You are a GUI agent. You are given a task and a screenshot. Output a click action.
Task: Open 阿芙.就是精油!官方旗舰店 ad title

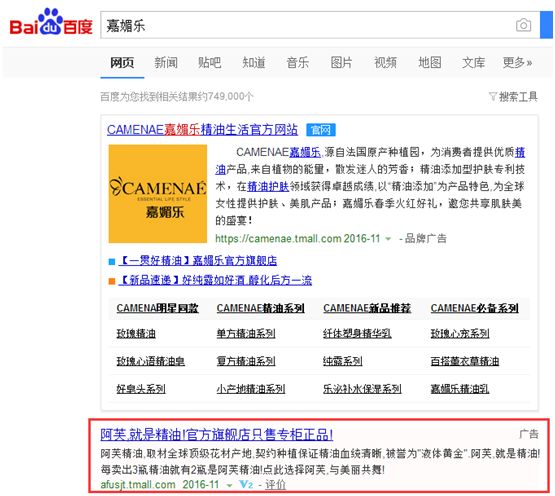coord(217,434)
